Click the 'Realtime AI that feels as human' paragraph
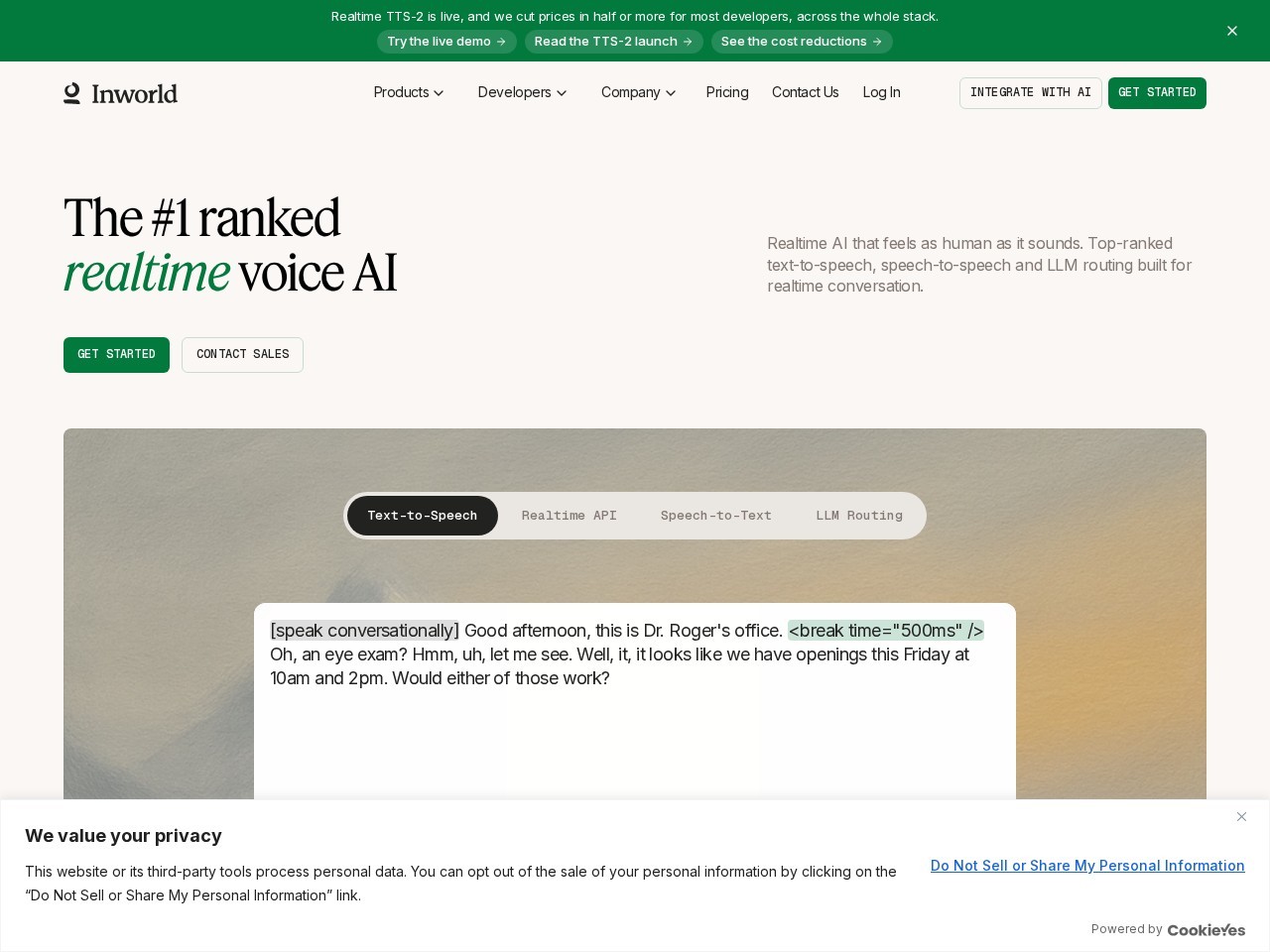This screenshot has height=952, width=1270. click(x=979, y=265)
